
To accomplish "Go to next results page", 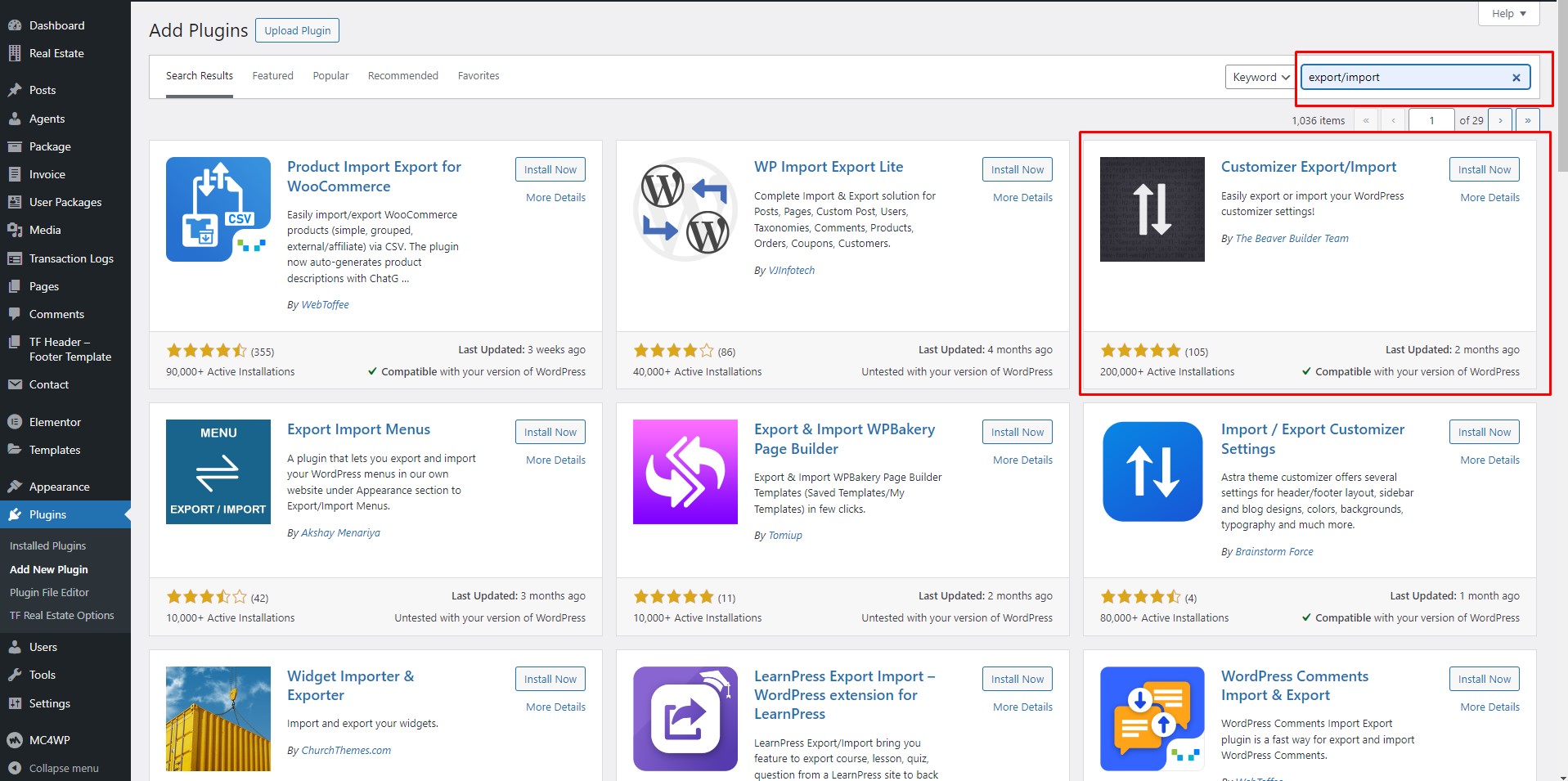I will [x=1500, y=120].
